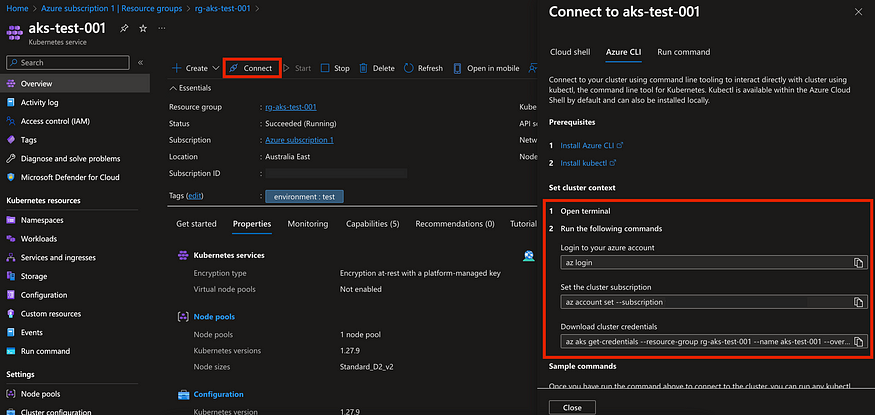Switch to the Recommendations (0) tab
Image resolution: width=875 pixels, height=415 pixels.
tap(455, 224)
